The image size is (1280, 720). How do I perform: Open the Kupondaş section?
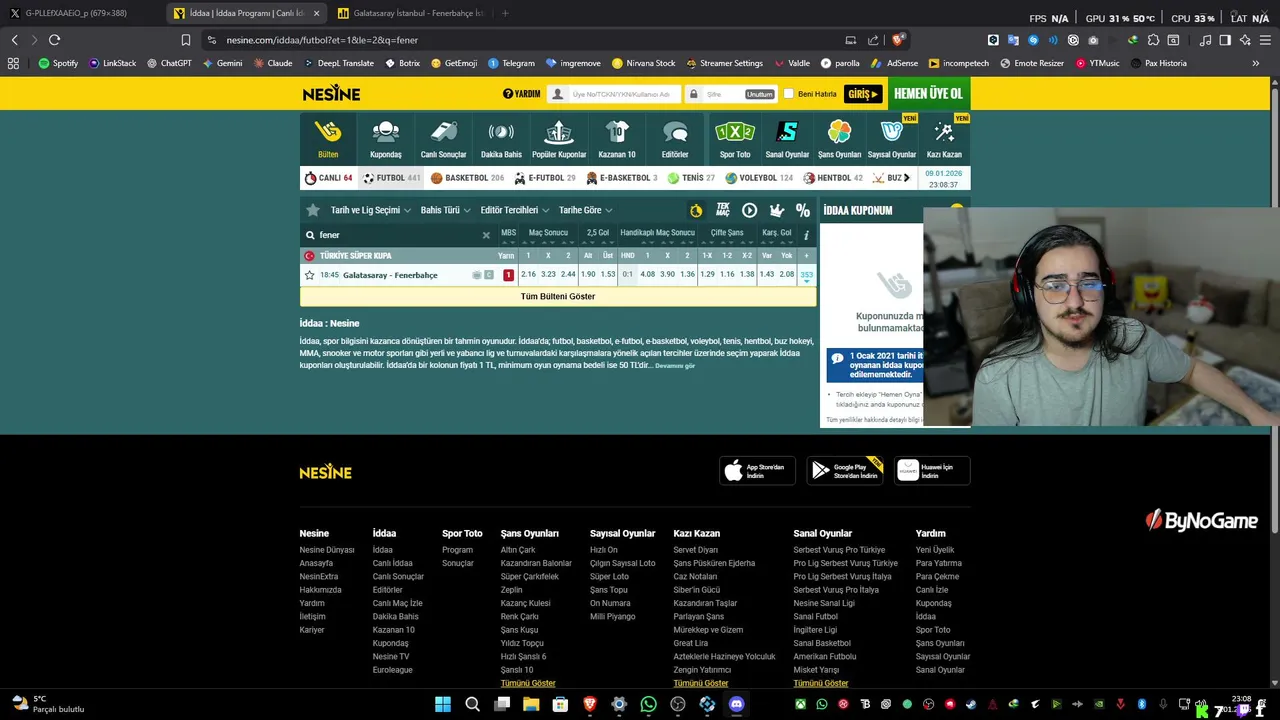pos(386,139)
